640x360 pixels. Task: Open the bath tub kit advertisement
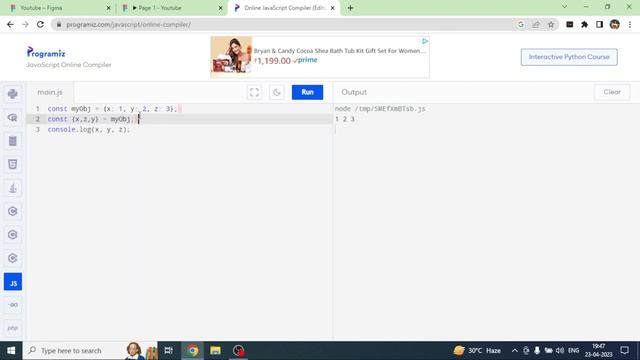[x=320, y=57]
